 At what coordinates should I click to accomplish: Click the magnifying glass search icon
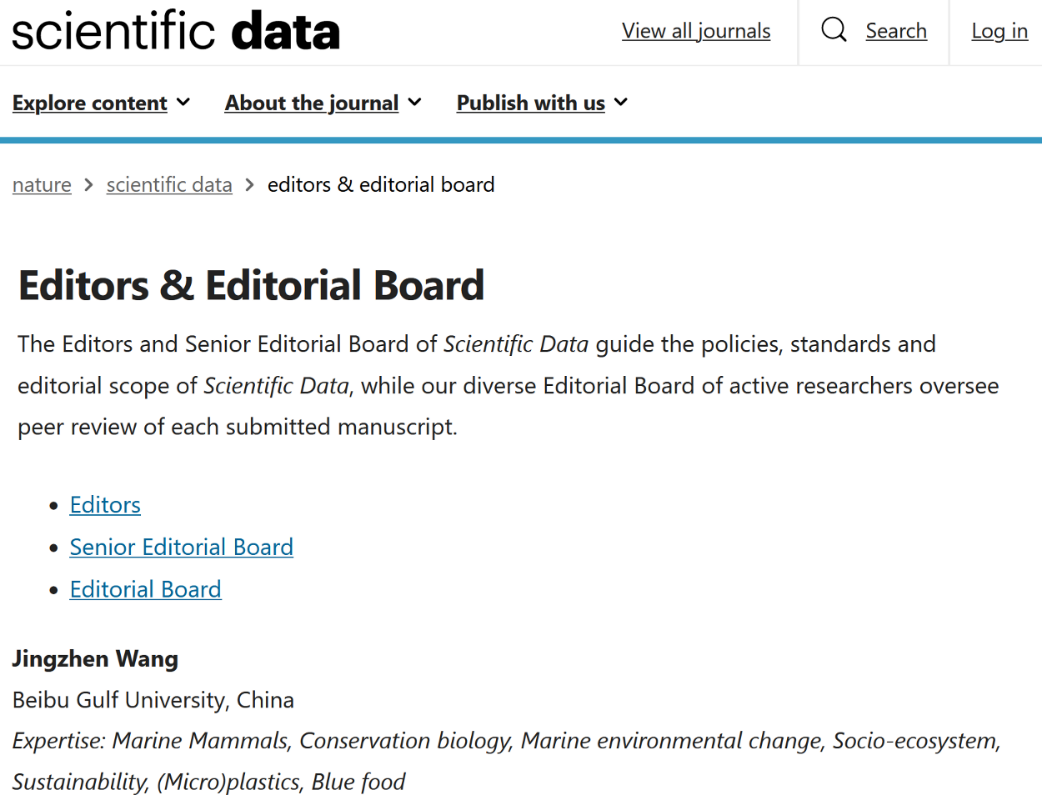pos(834,31)
